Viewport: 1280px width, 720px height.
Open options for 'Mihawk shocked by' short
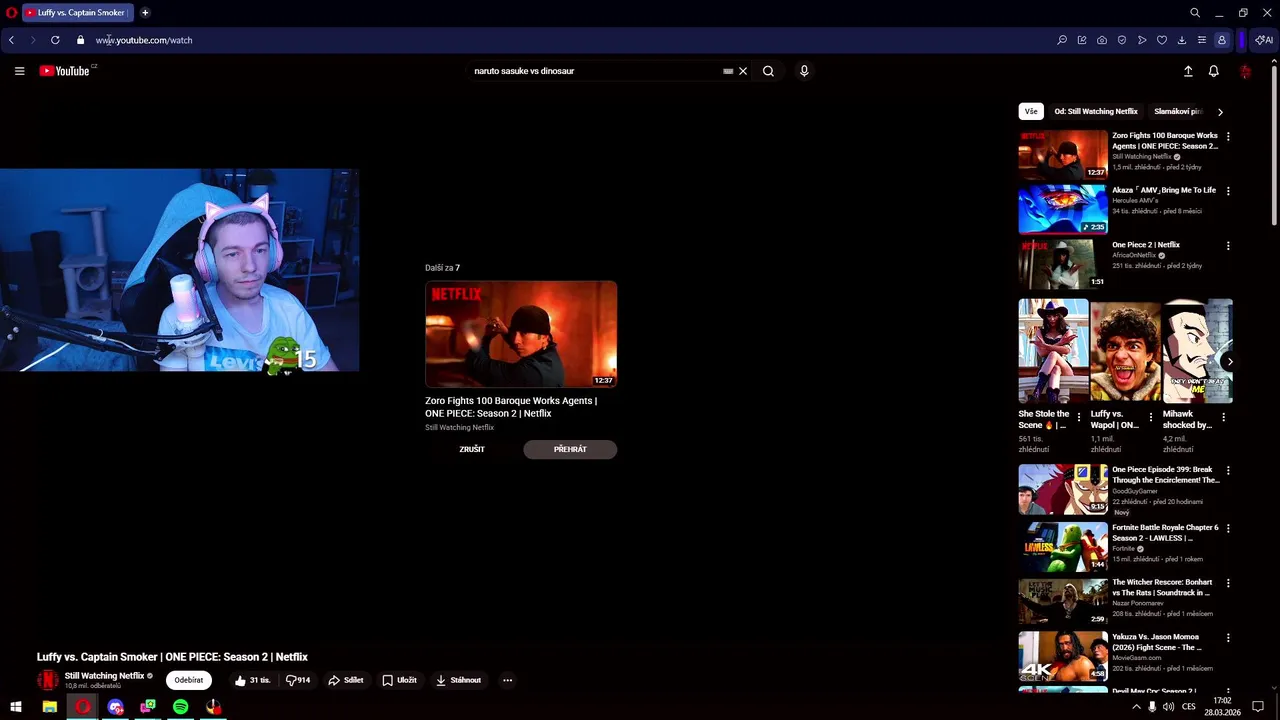click(1222, 418)
